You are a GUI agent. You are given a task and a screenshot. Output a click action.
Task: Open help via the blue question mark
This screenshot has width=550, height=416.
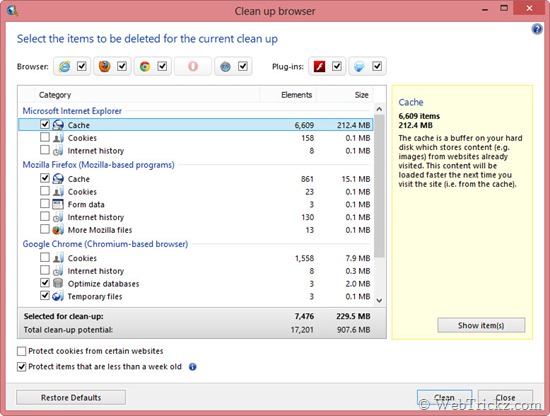click(537, 29)
